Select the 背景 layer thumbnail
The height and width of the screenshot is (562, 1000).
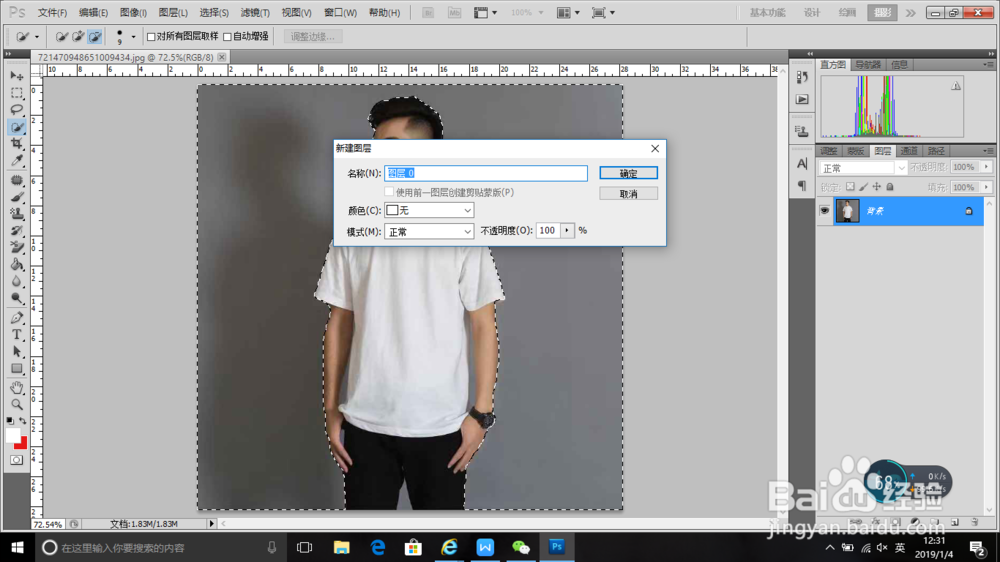(x=848, y=211)
